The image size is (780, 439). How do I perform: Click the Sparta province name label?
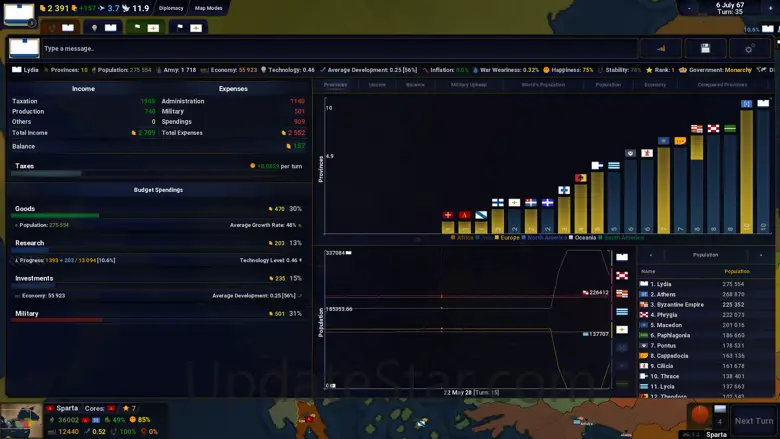click(x=67, y=408)
